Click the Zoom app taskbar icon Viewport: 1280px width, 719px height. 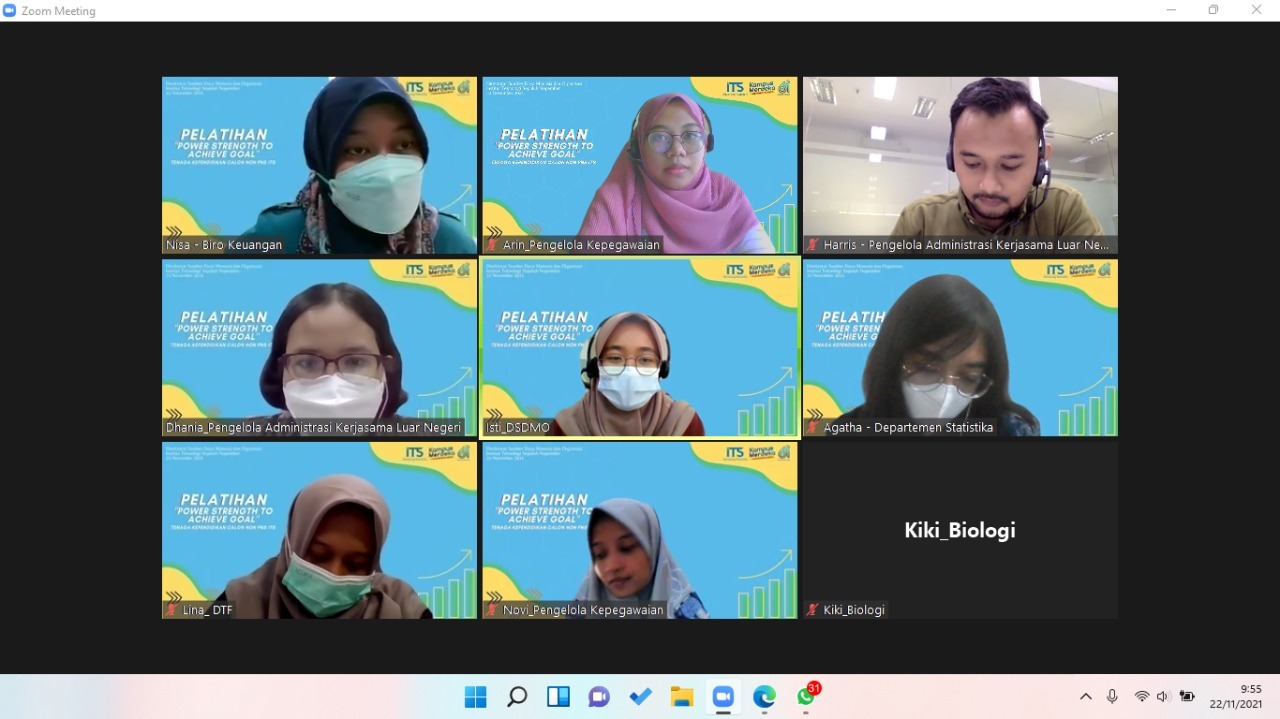coord(723,697)
